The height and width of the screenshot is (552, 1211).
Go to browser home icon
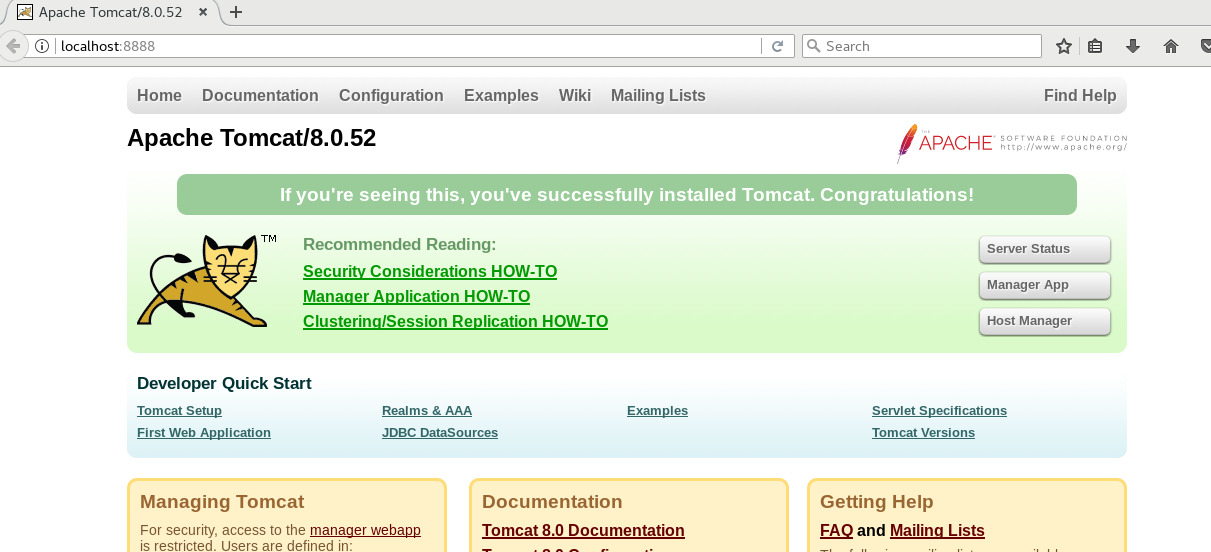click(x=1171, y=46)
